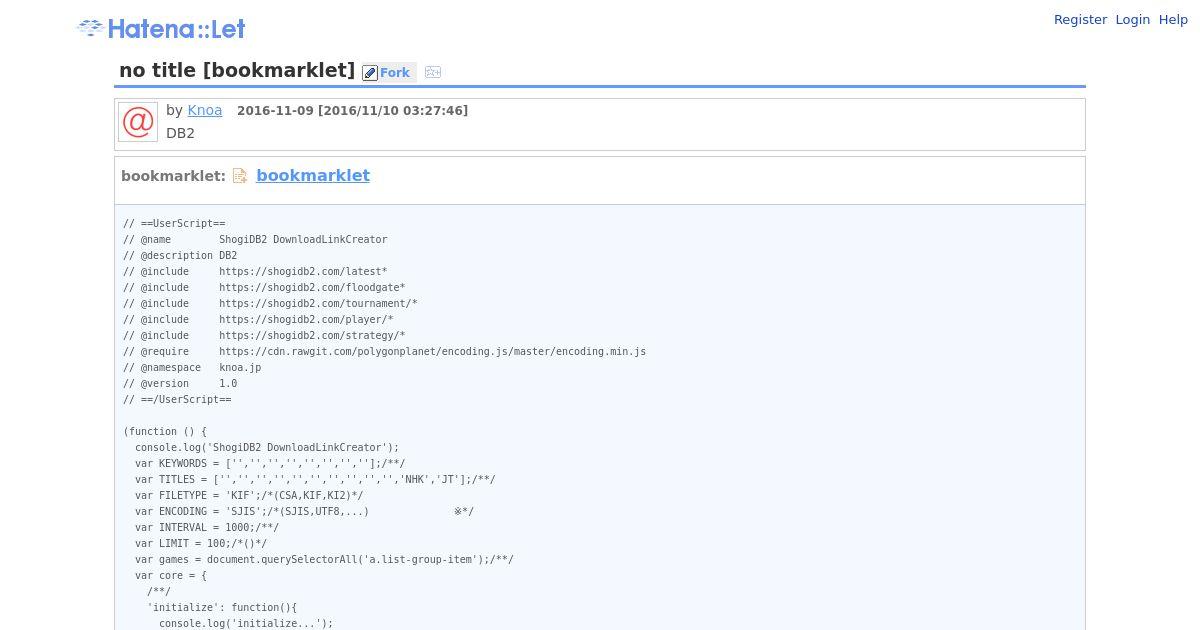The width and height of the screenshot is (1200, 630).
Task: Click the '// ==UserScript==' opening line
Action: [x=174, y=224]
